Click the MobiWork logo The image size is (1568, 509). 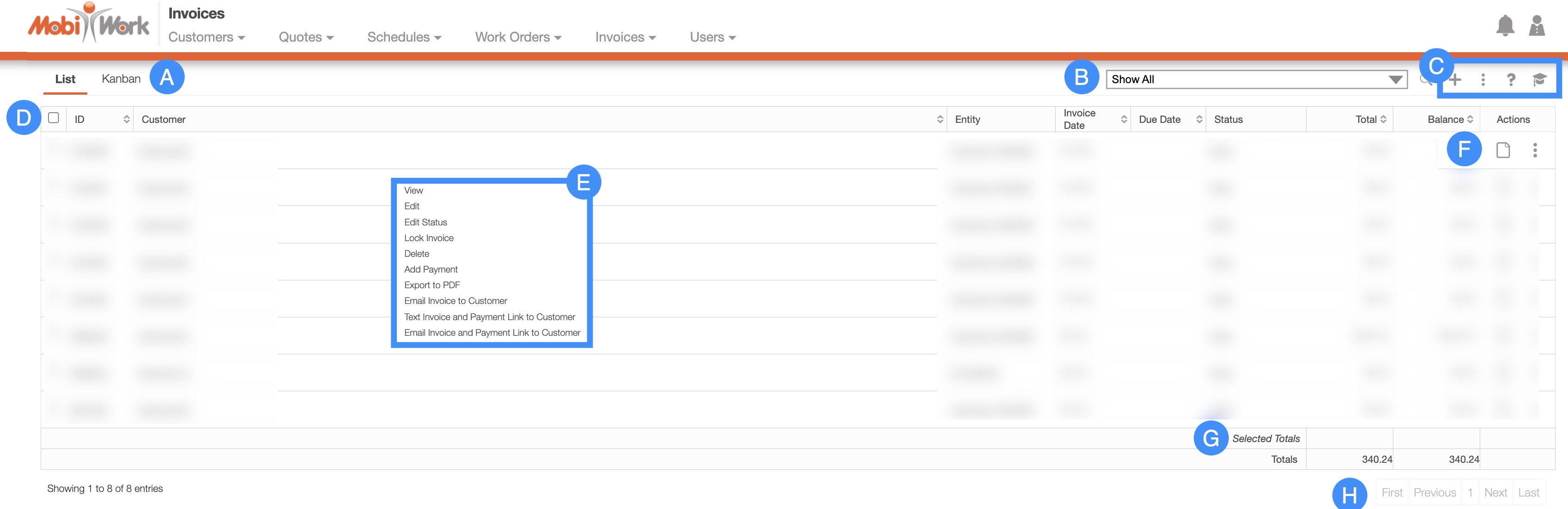click(x=89, y=24)
